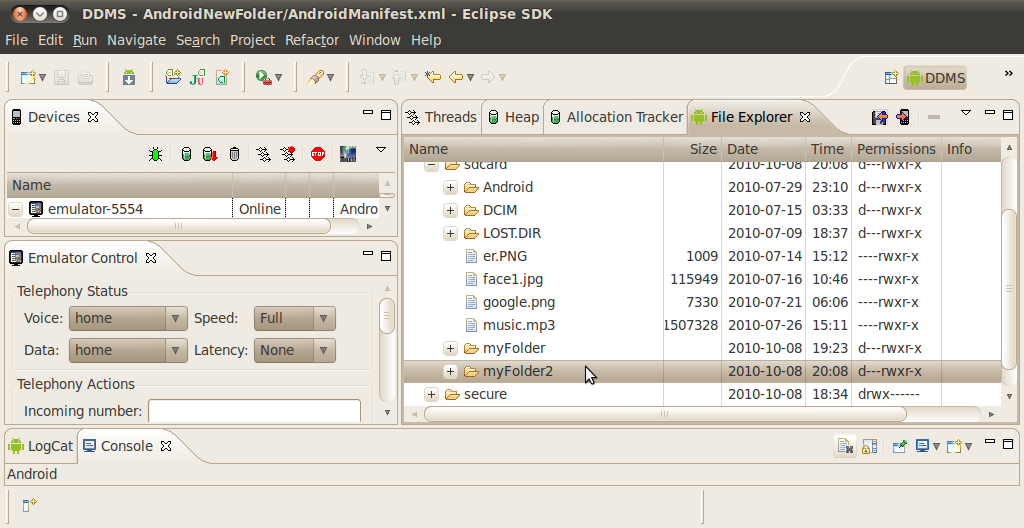
Task: Open the Android SDK and AVD Manager icon
Action: 129,78
